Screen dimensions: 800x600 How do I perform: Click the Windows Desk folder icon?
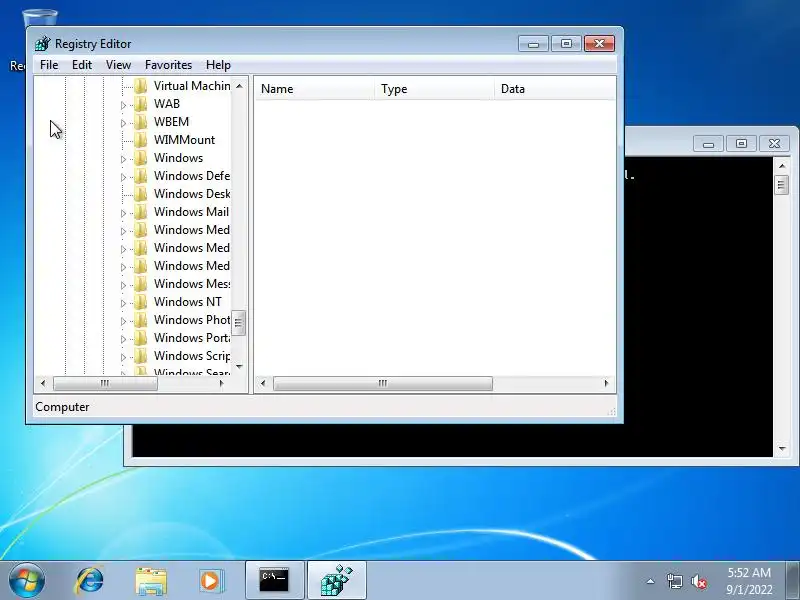pos(141,194)
